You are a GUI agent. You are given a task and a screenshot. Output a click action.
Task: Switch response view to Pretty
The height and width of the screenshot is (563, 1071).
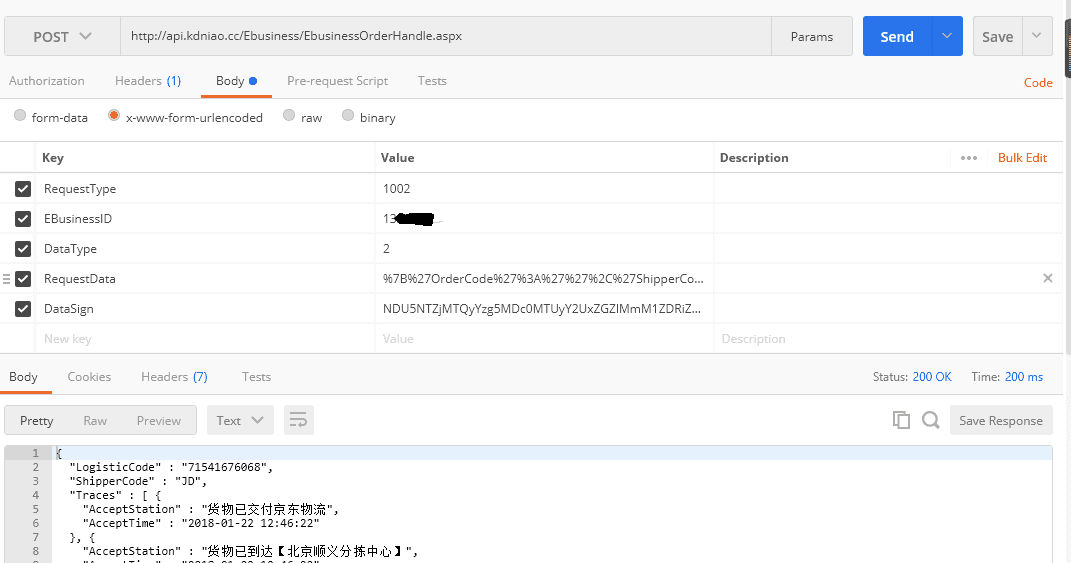click(36, 420)
